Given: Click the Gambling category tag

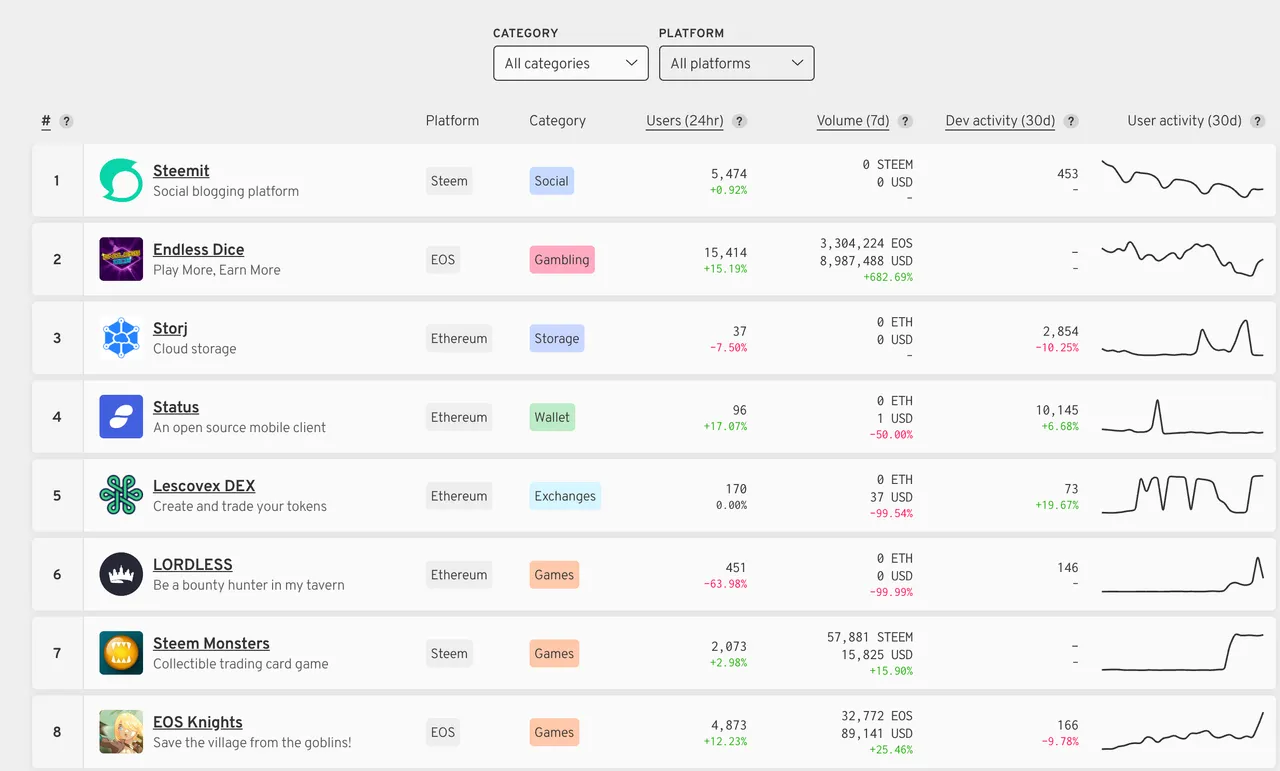Looking at the screenshot, I should [x=562, y=260].
